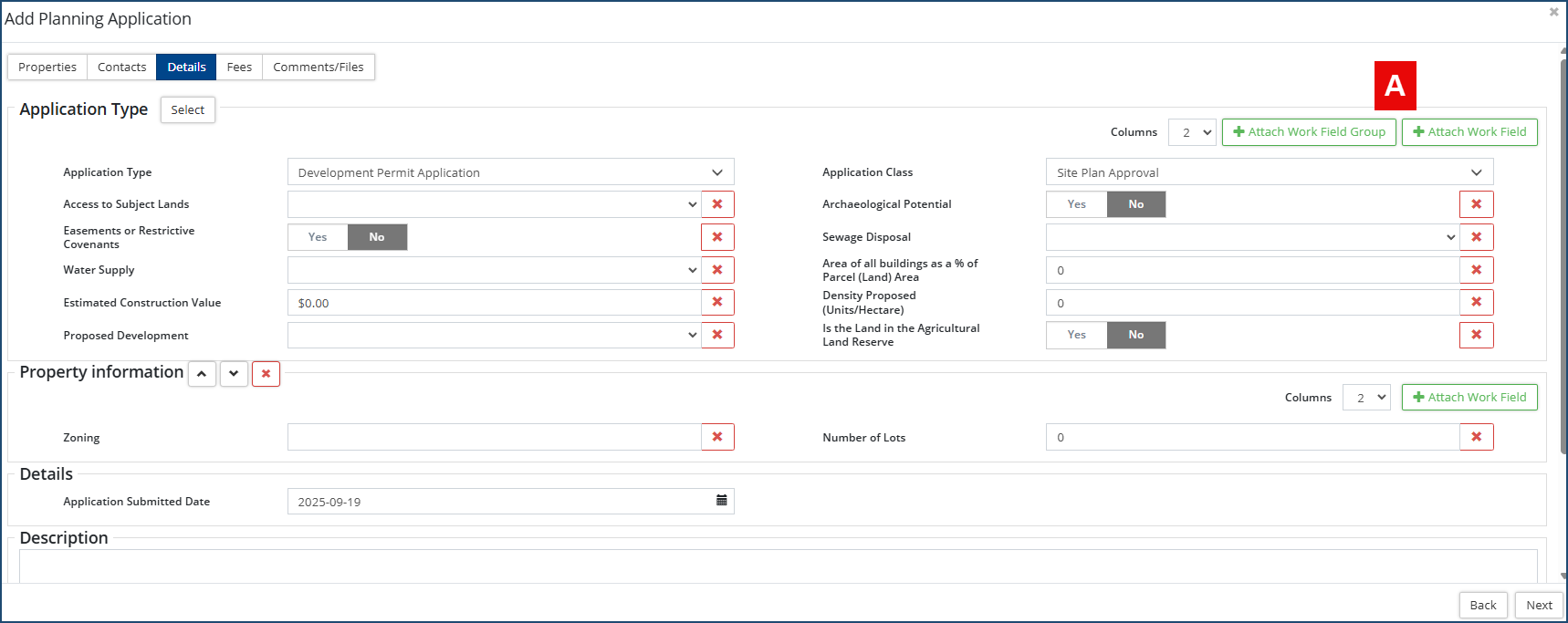Set Easements or Restrictive Covenants to Yes

[318, 237]
